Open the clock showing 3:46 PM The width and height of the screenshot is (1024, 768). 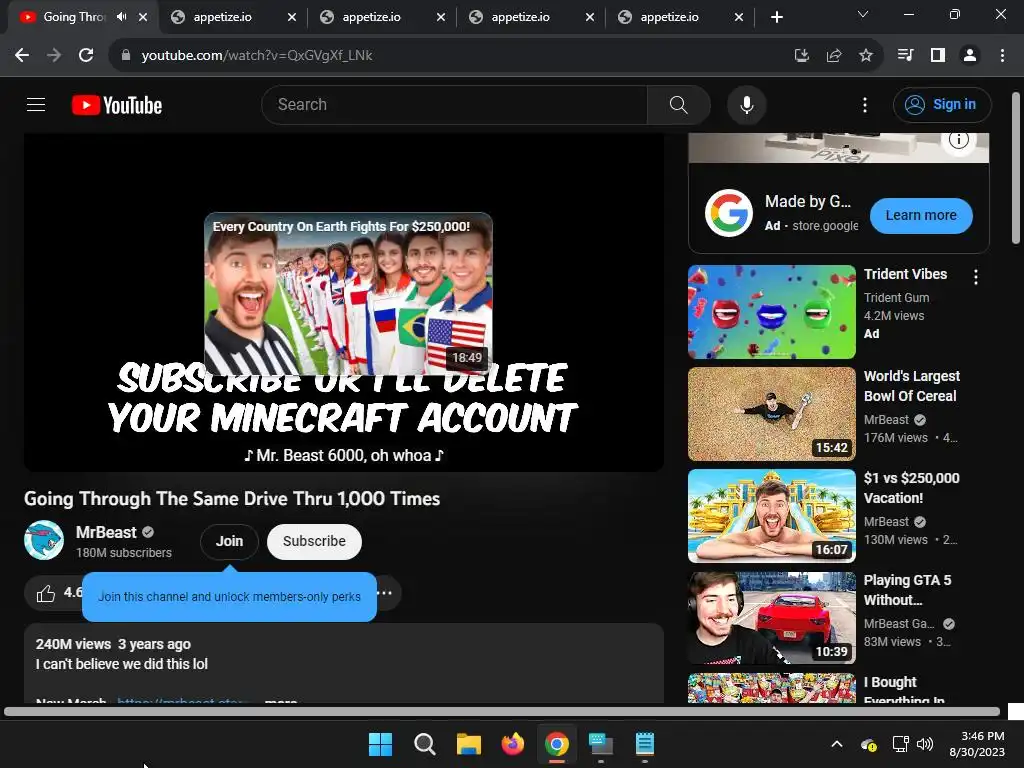coord(977,744)
